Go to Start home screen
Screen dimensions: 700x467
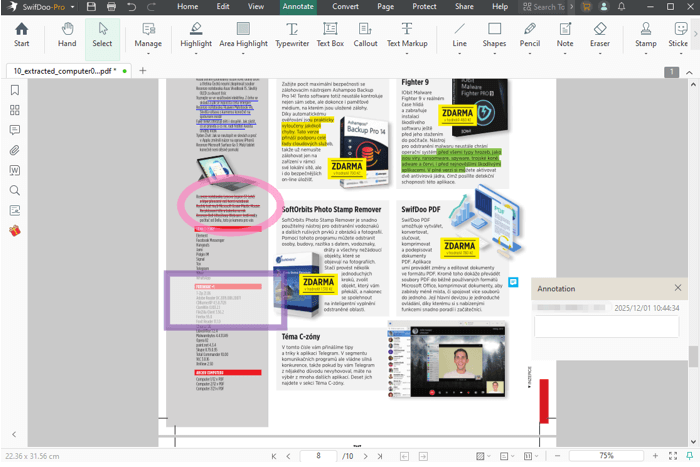[21, 35]
